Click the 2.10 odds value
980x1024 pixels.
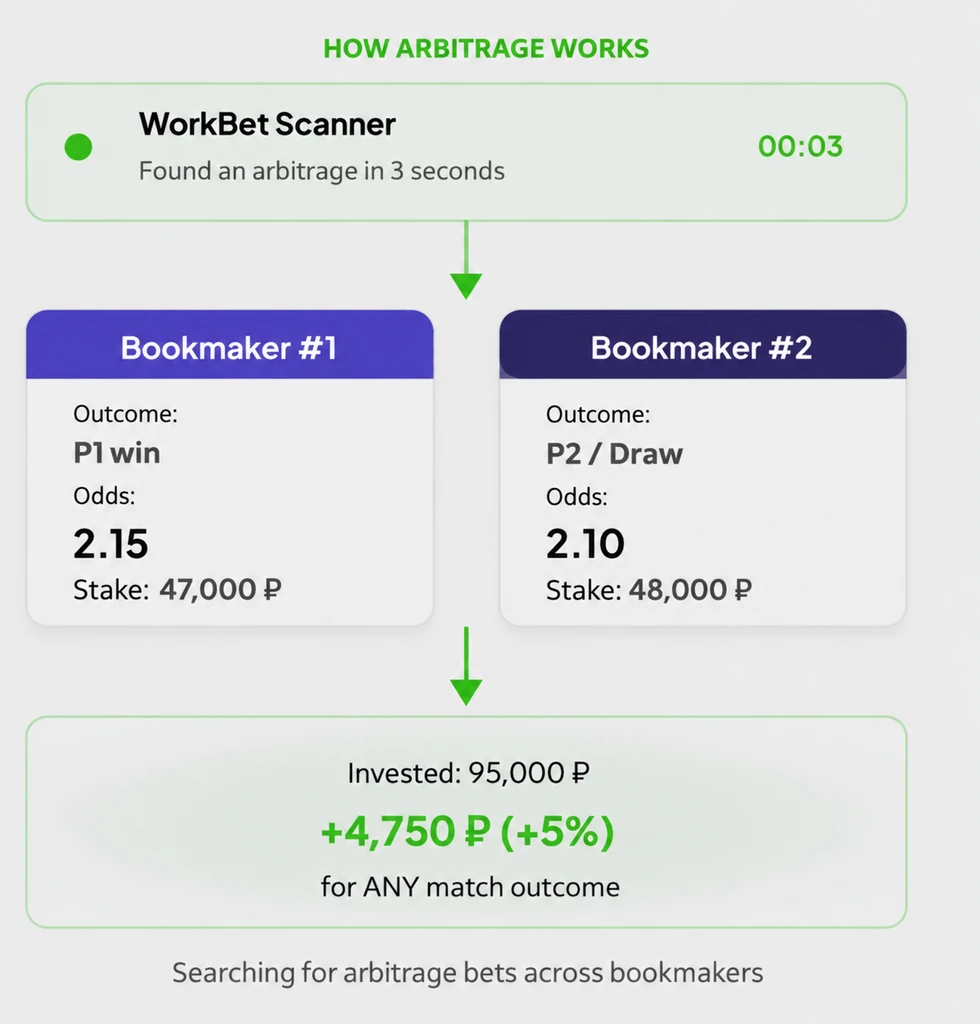pyautogui.click(x=586, y=544)
